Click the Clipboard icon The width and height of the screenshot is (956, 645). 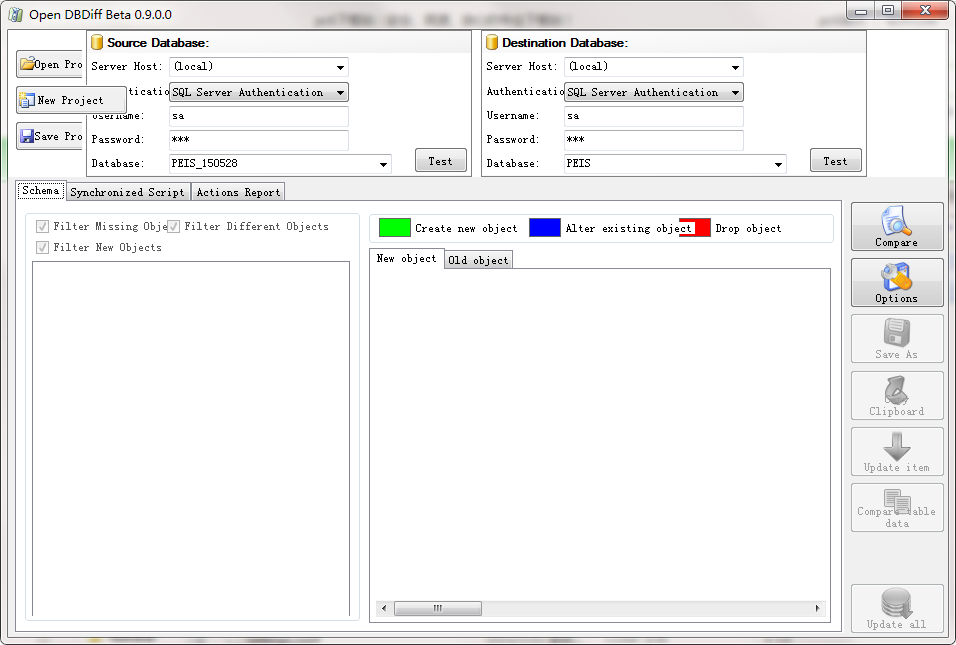(896, 390)
